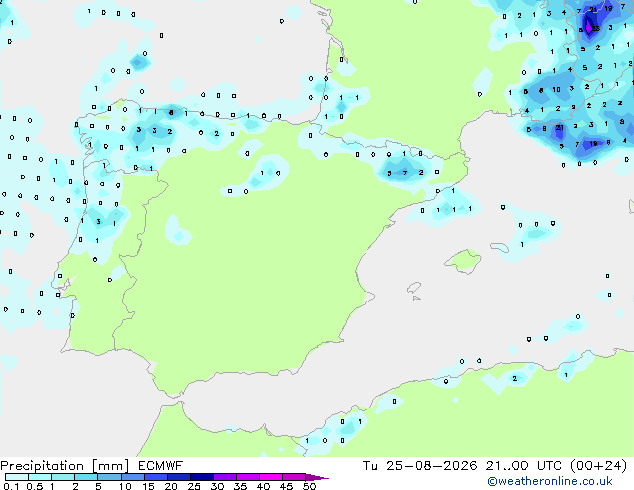Click the "21..00 UTC" time text
Viewport: 634px width, 490px height.
tap(524, 466)
